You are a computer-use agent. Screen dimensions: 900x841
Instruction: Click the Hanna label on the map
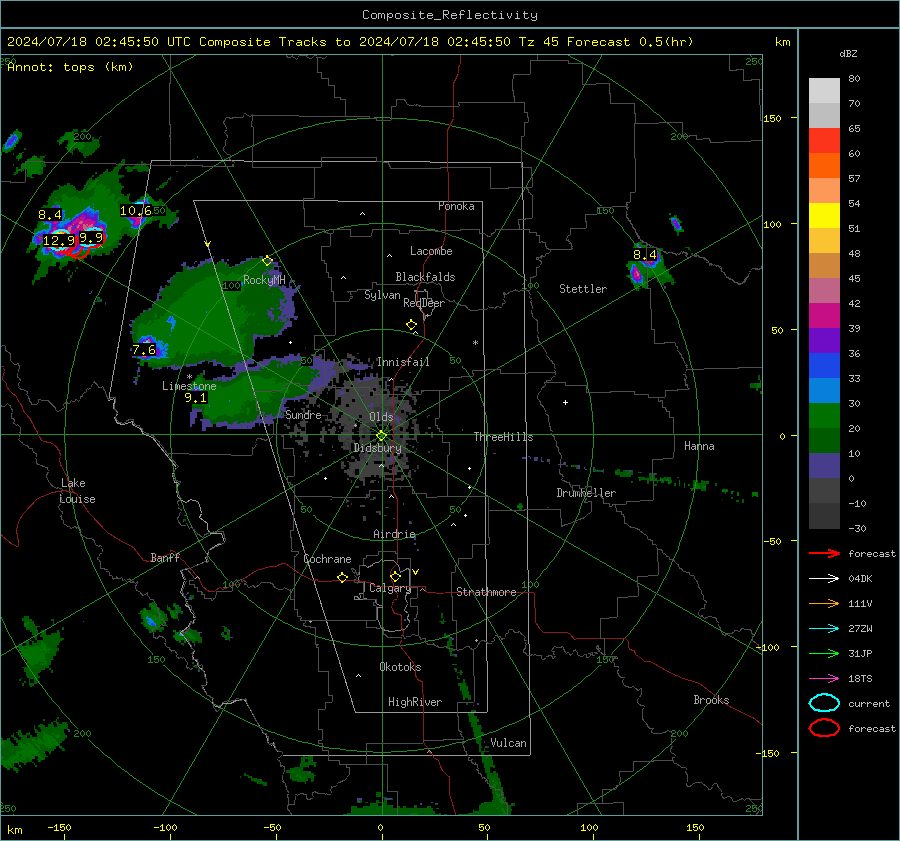tap(699, 446)
